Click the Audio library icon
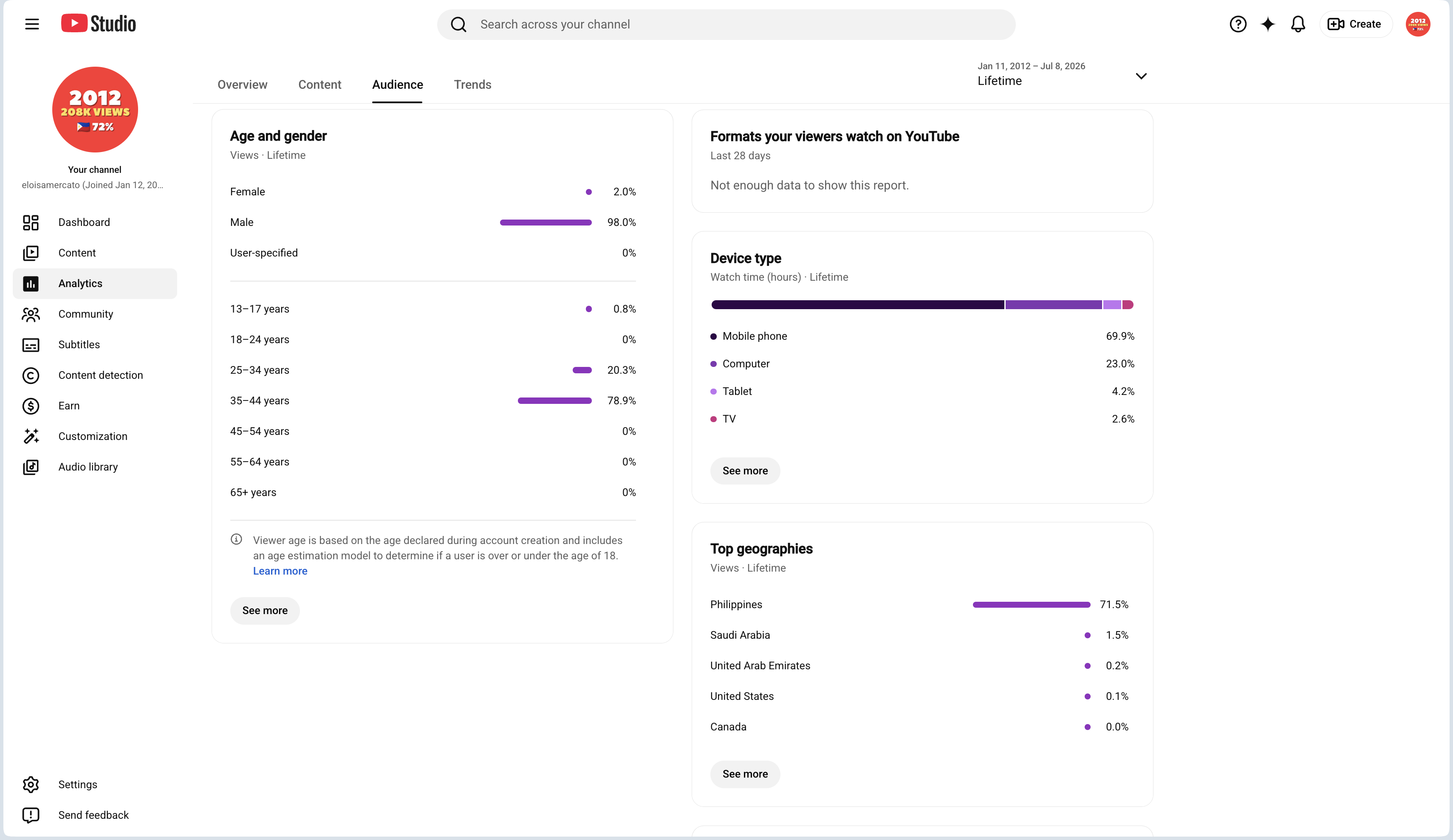Image resolution: width=1453 pixels, height=840 pixels. click(31, 467)
